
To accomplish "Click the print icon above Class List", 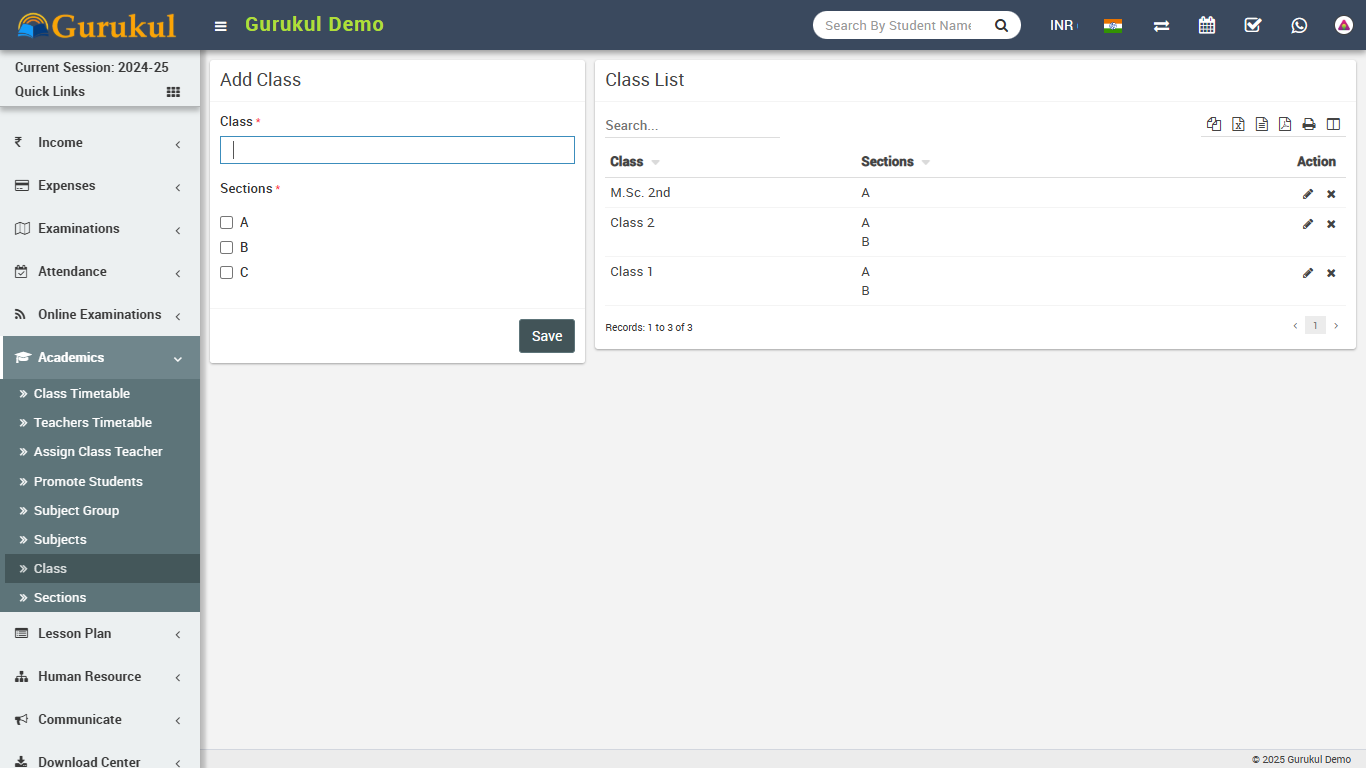I will click(x=1309, y=124).
